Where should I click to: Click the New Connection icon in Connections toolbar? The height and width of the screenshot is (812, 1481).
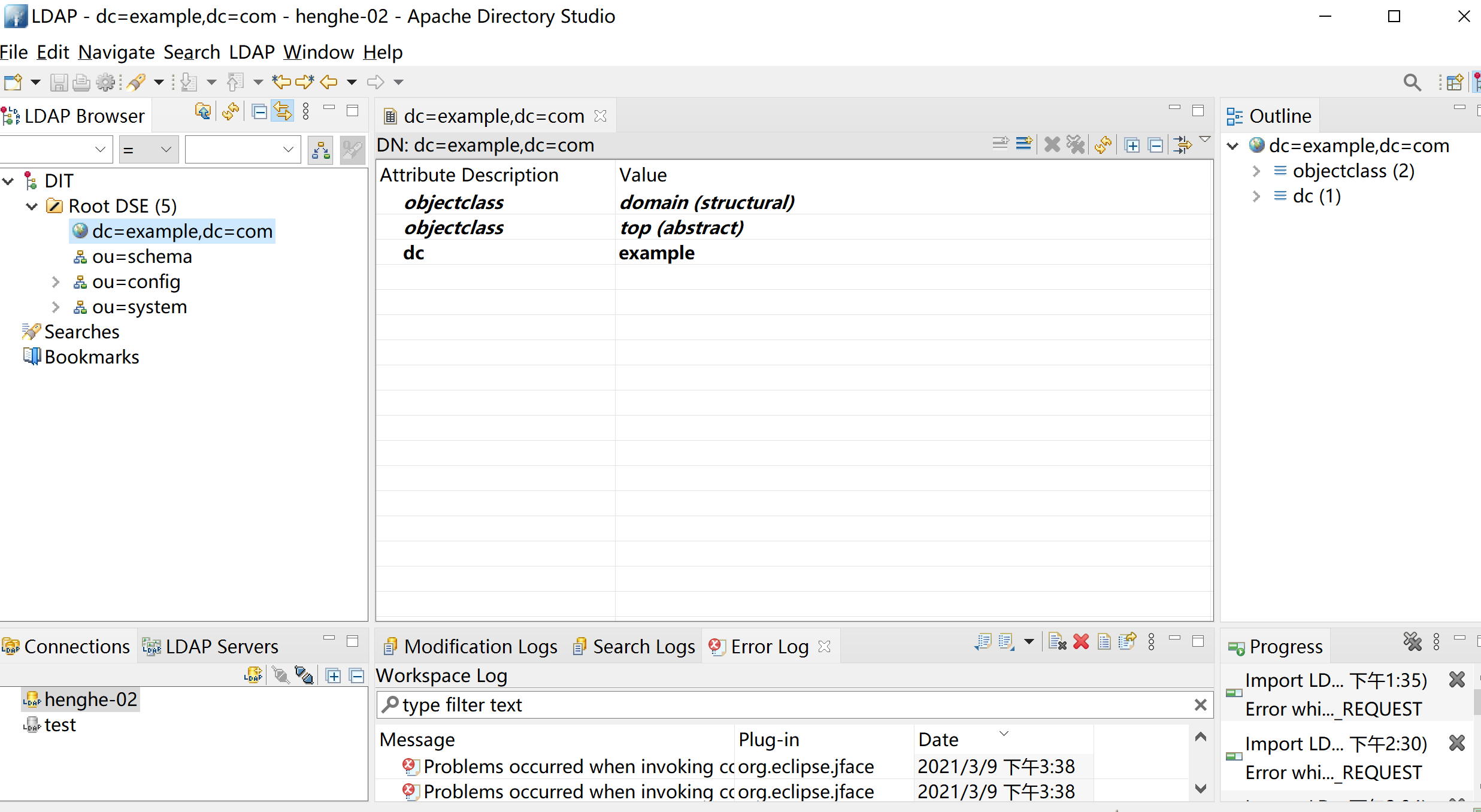pos(253,675)
